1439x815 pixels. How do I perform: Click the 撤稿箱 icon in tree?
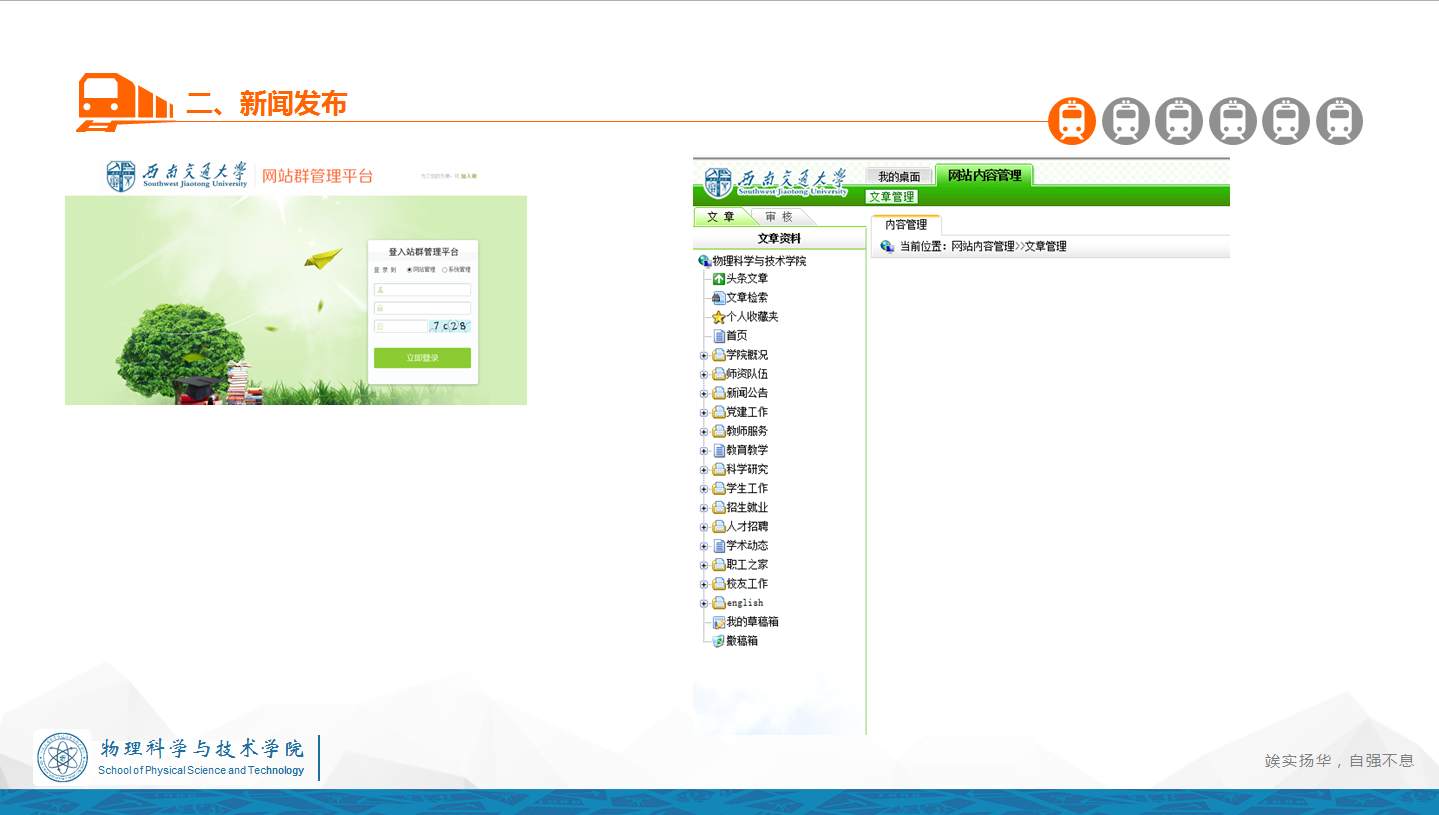click(x=718, y=641)
